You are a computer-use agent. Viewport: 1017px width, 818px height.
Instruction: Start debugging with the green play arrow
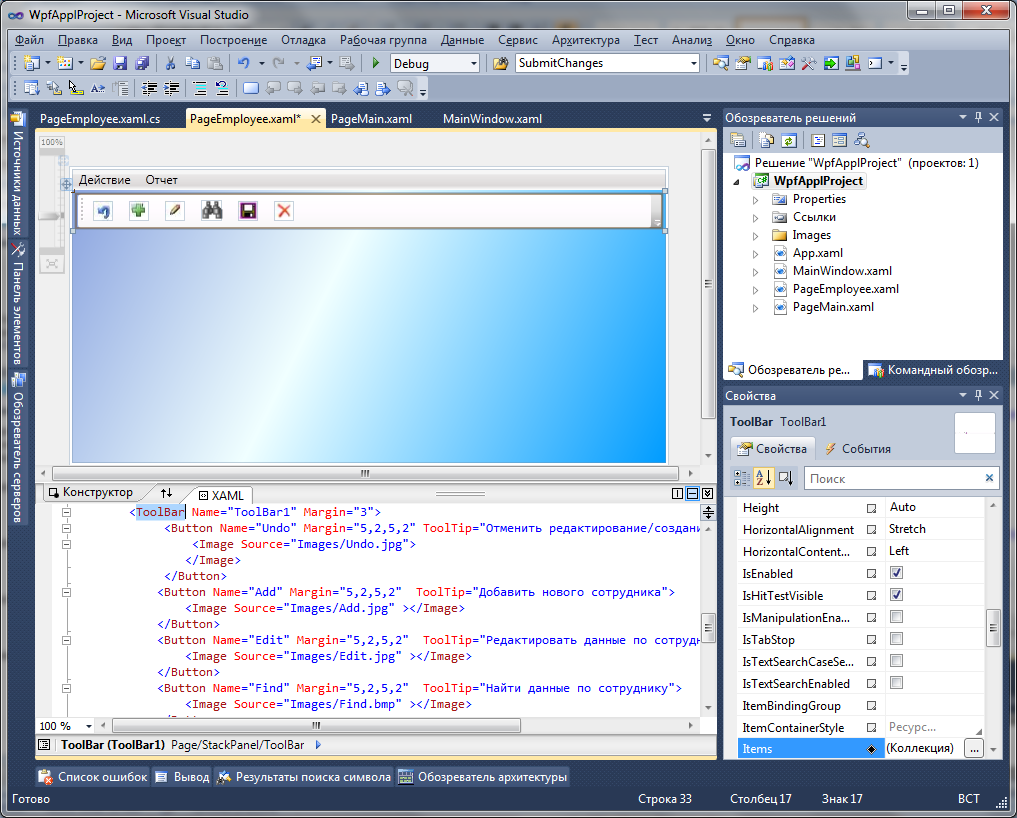[x=376, y=63]
